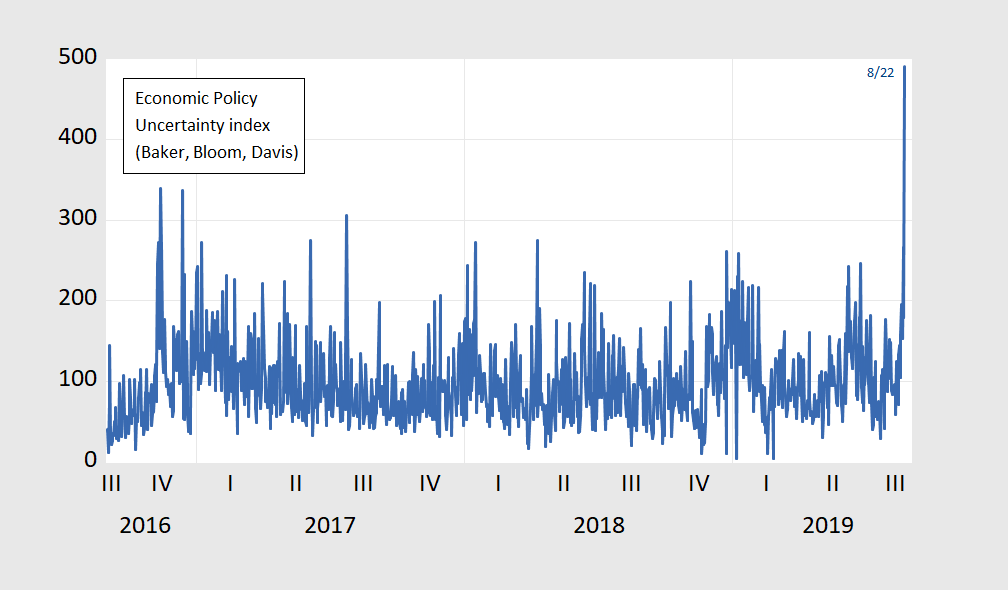Image resolution: width=1008 pixels, height=590 pixels.
Task: Click the 2019 third-quarter 'III' axis label
Action: [x=896, y=483]
